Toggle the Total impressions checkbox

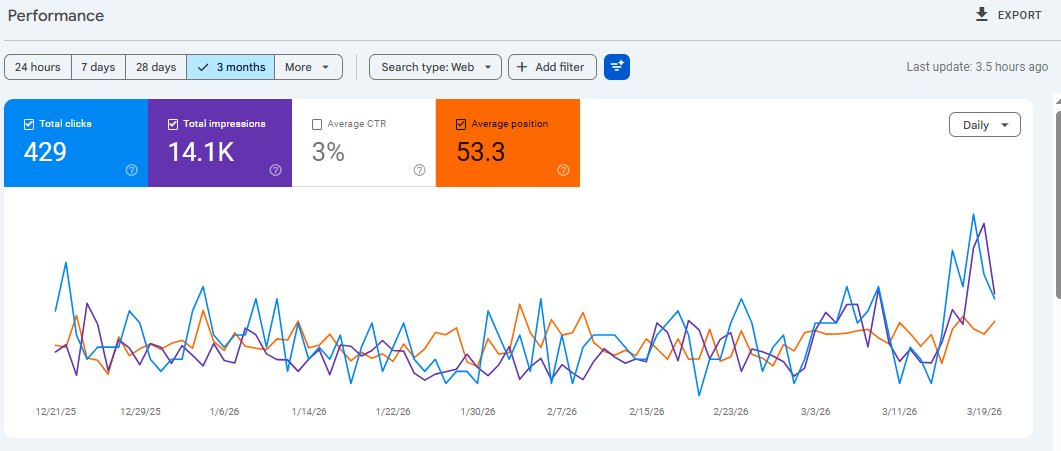coord(173,124)
